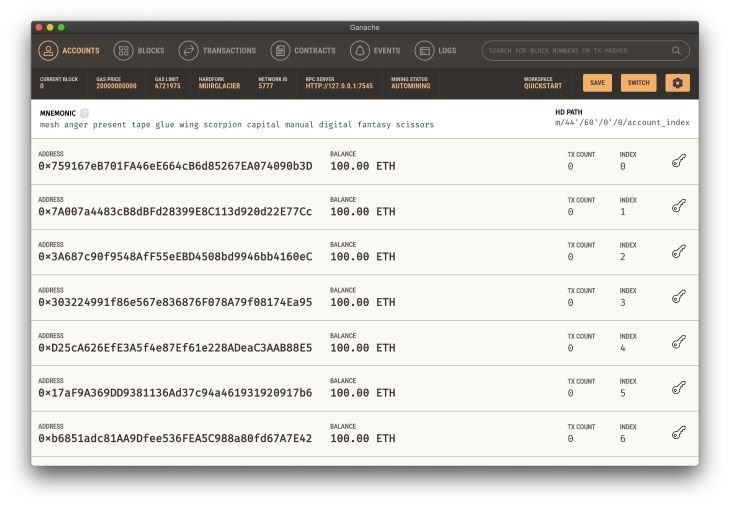Switch to the Blocks tab
730x507 pixels.
tap(139, 50)
